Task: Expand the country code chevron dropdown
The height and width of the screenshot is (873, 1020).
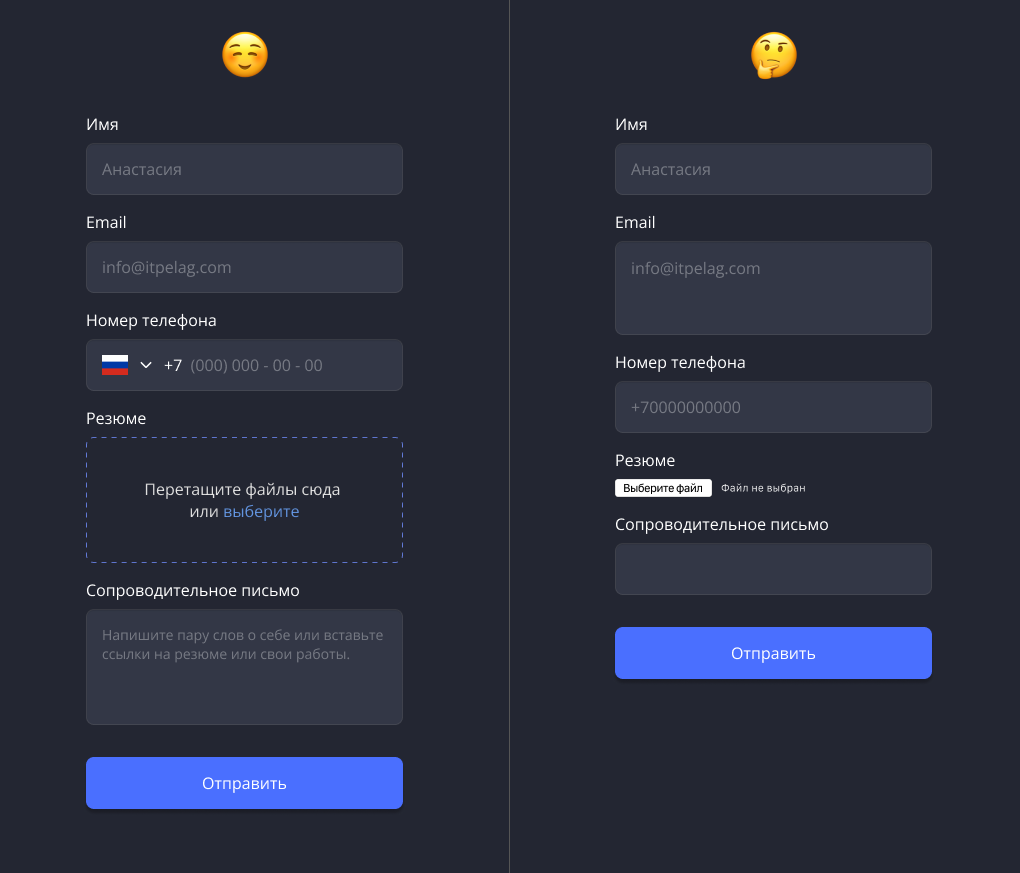Action: [146, 365]
